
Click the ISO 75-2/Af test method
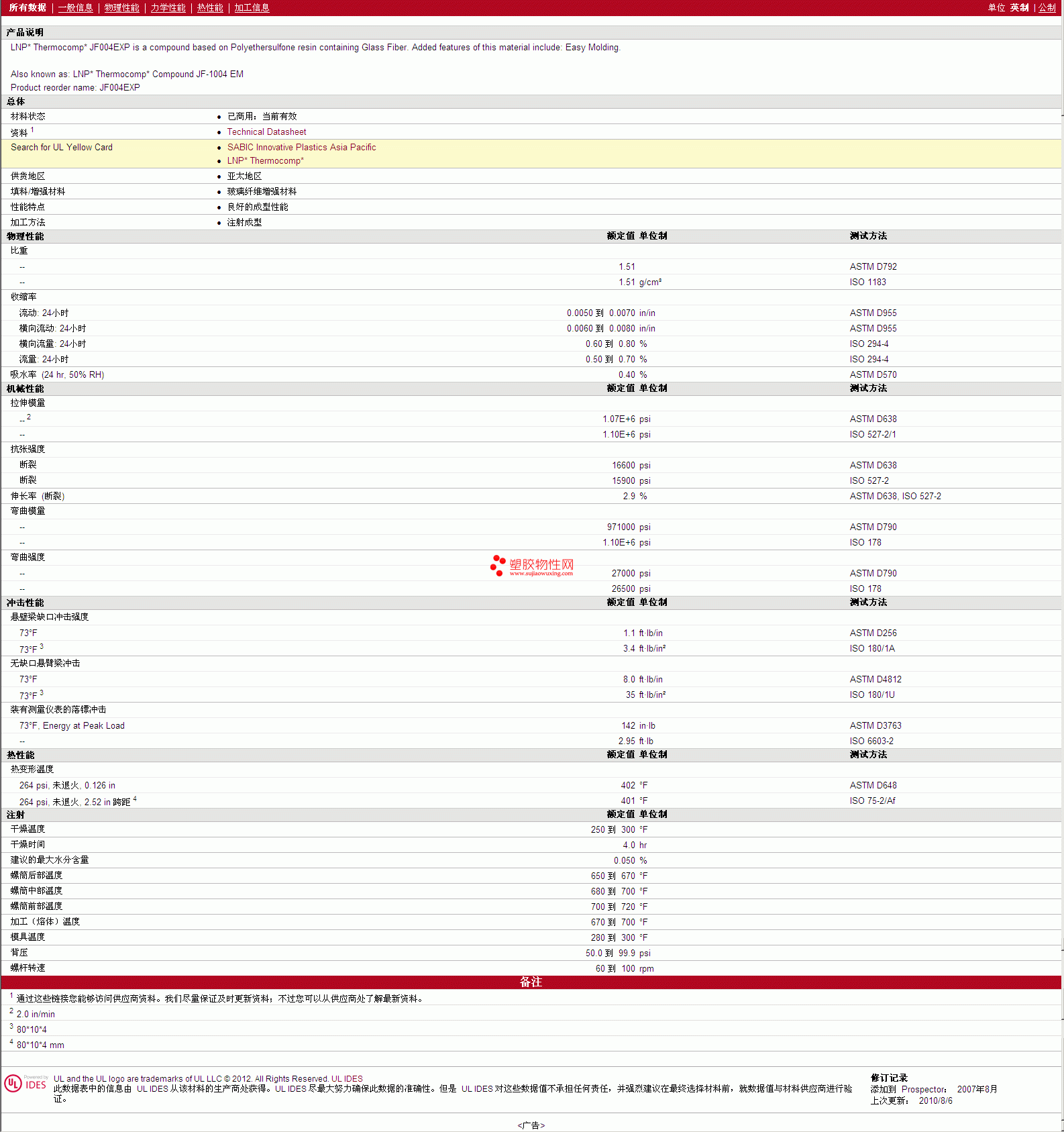872,801
